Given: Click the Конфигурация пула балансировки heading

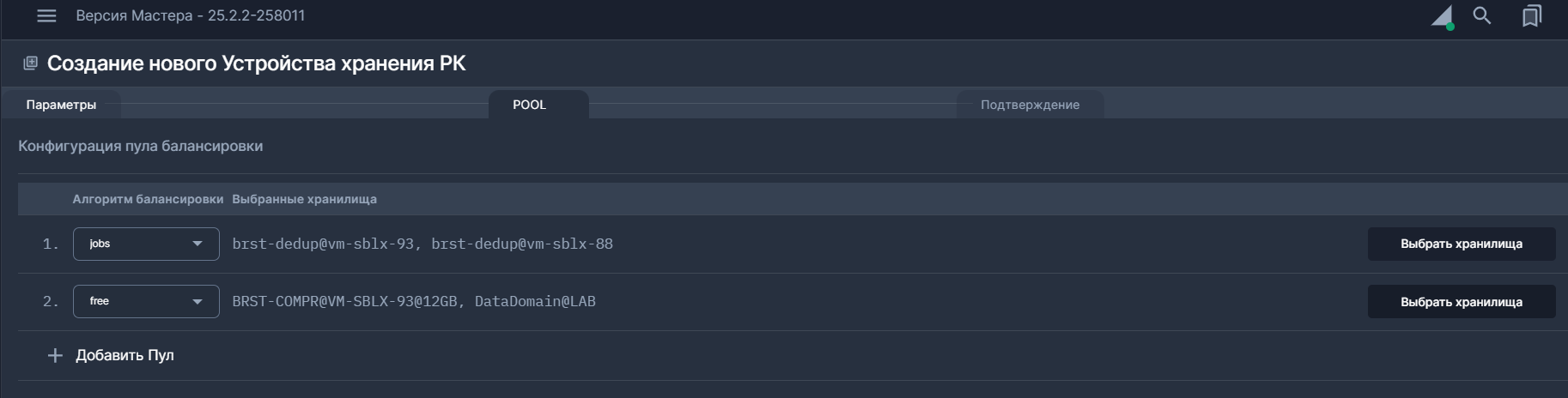Looking at the screenshot, I should 141,146.
